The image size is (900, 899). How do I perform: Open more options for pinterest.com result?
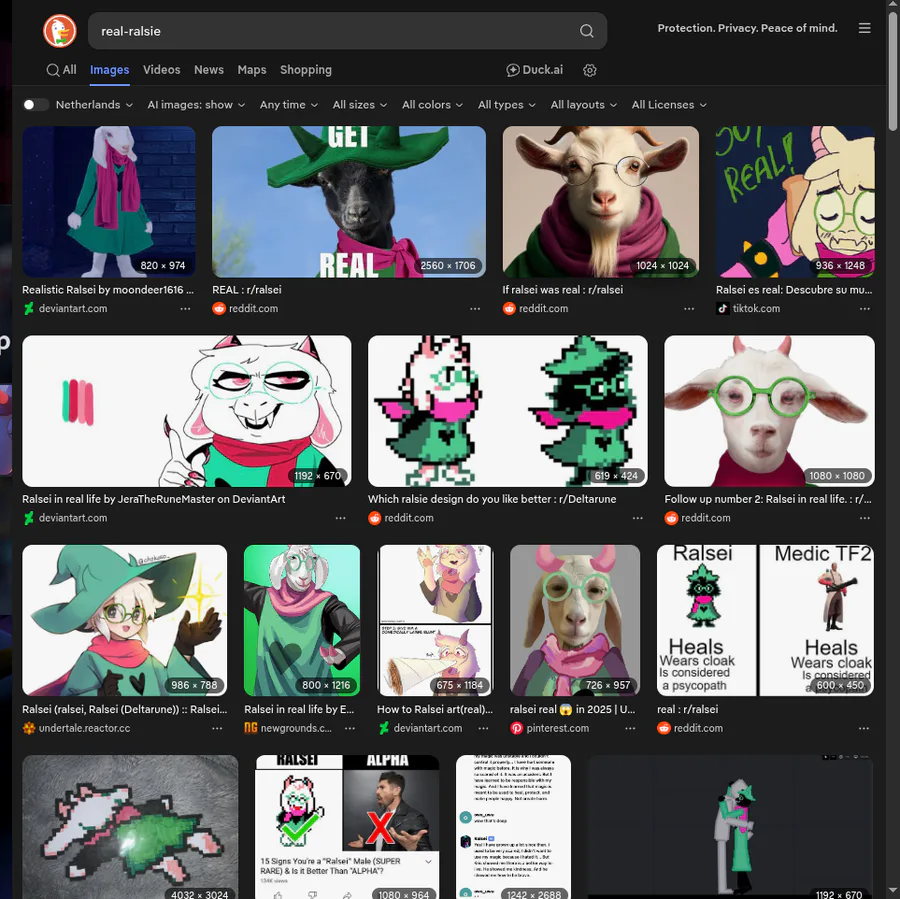[630, 728]
